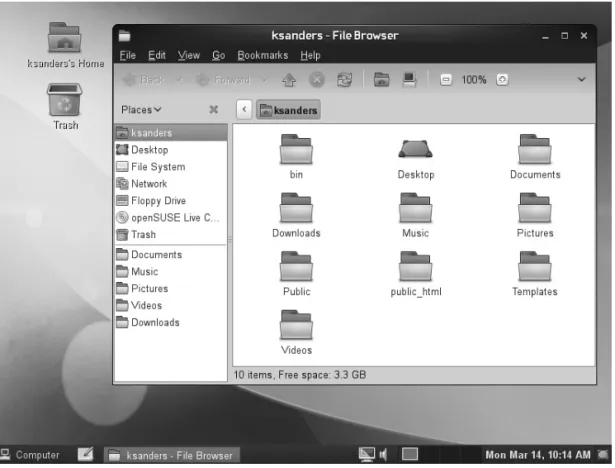Select Network in Places sidebar
The image size is (615, 468).
tap(171, 184)
